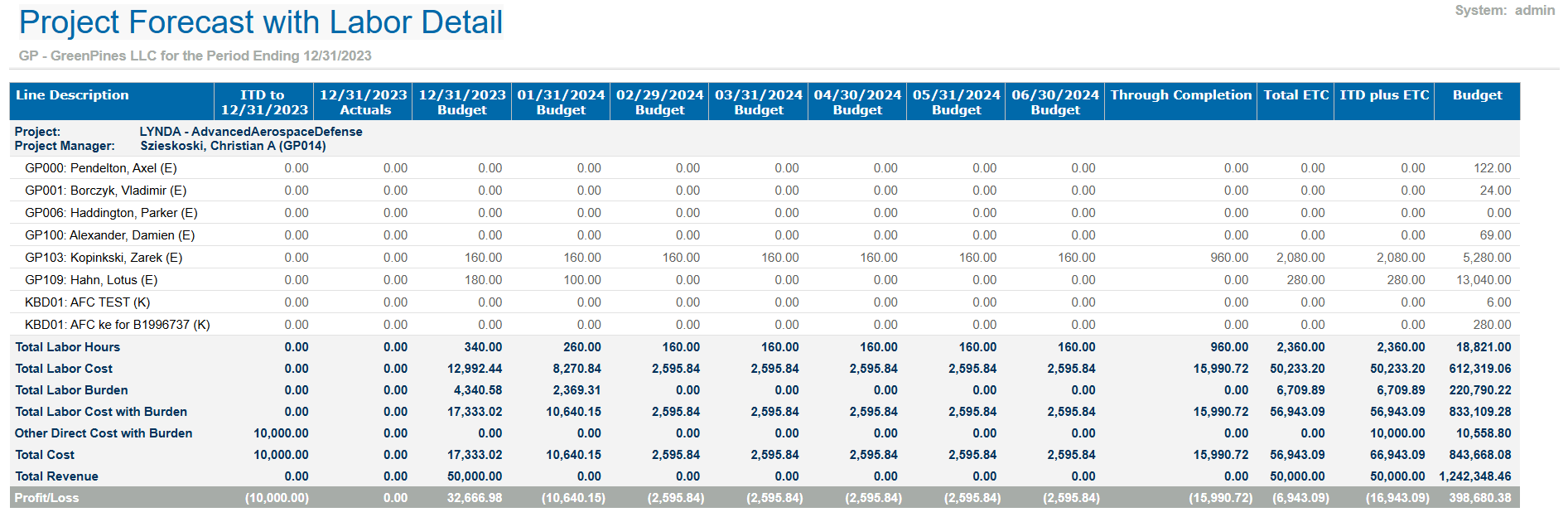Click the Through Completion column header
This screenshot has width=1568, height=517.
(x=1180, y=95)
